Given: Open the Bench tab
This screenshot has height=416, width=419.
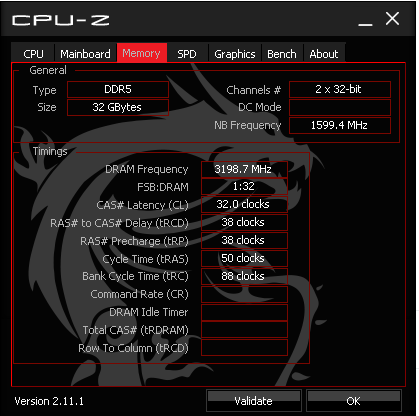Looking at the screenshot, I should point(282,53).
